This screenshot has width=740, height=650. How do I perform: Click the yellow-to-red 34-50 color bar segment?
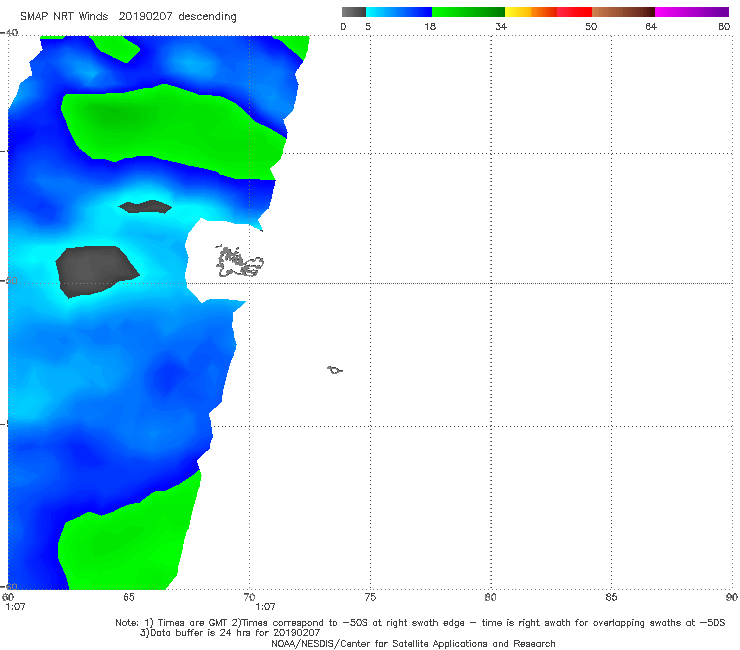[548, 12]
